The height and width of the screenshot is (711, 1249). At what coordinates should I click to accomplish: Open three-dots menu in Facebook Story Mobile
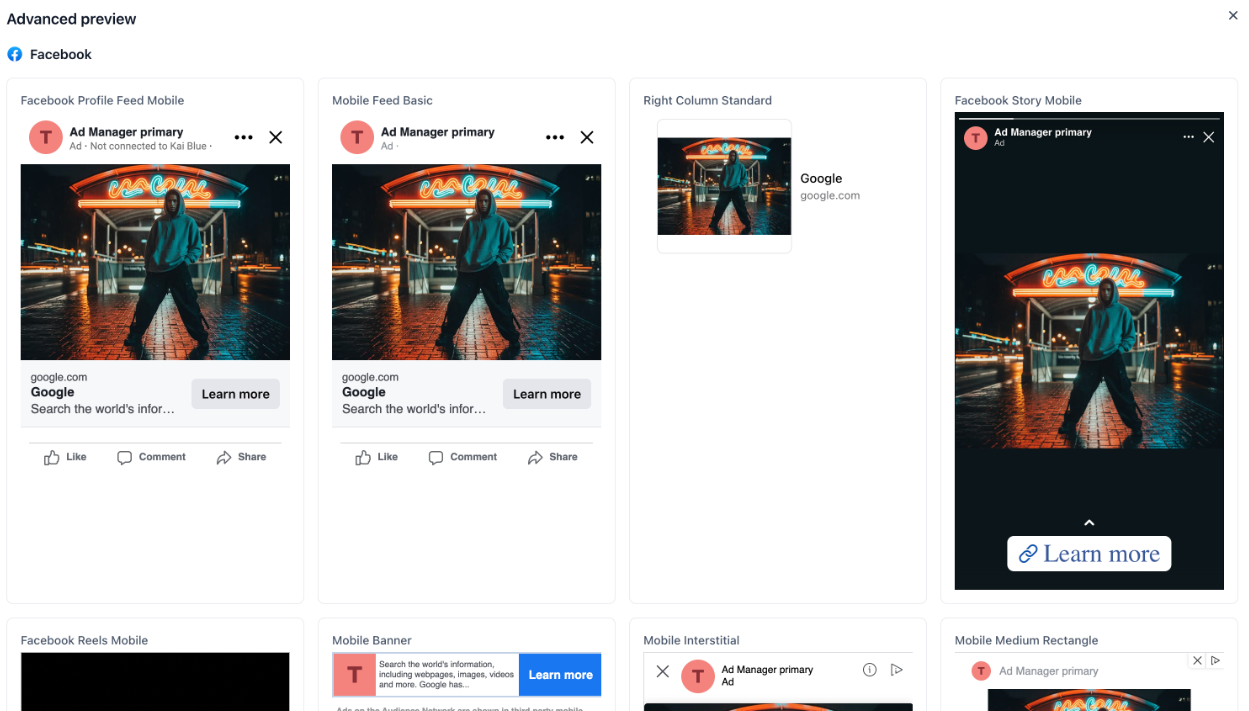[1188, 137]
